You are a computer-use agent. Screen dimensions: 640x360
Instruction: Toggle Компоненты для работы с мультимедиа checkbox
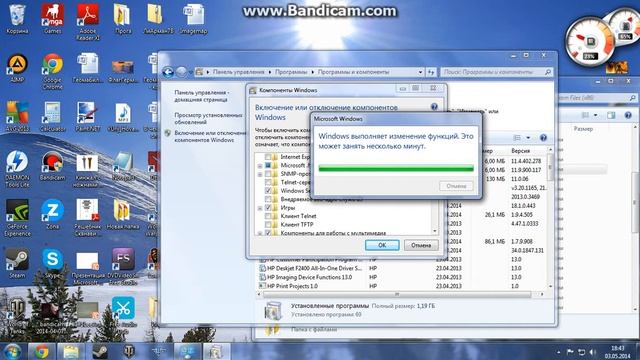[x=268, y=233]
